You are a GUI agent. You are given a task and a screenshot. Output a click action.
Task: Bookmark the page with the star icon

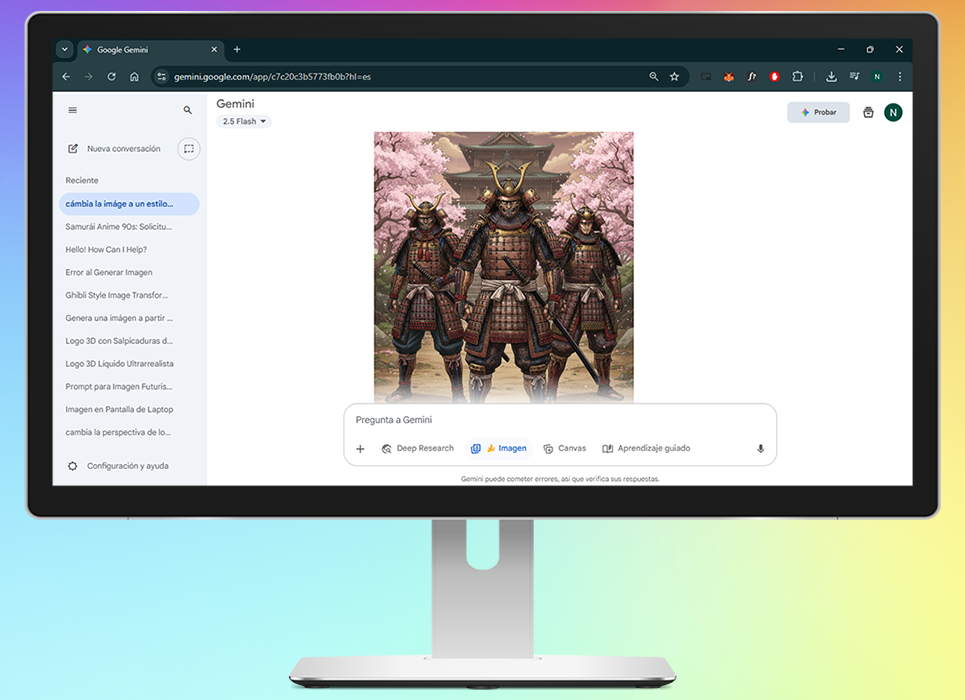point(674,76)
